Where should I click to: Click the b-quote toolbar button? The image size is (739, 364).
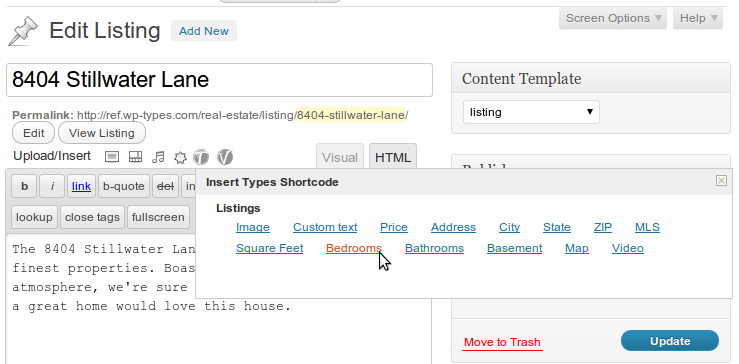click(123, 186)
